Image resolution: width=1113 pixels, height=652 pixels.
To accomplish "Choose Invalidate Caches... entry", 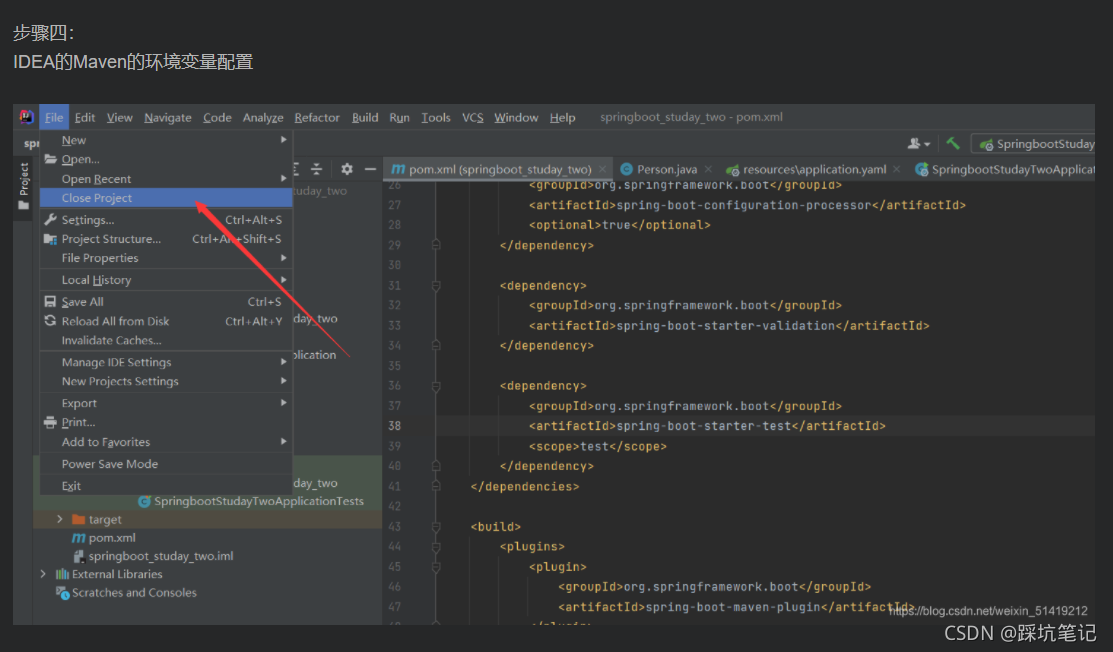I will pos(166,341).
